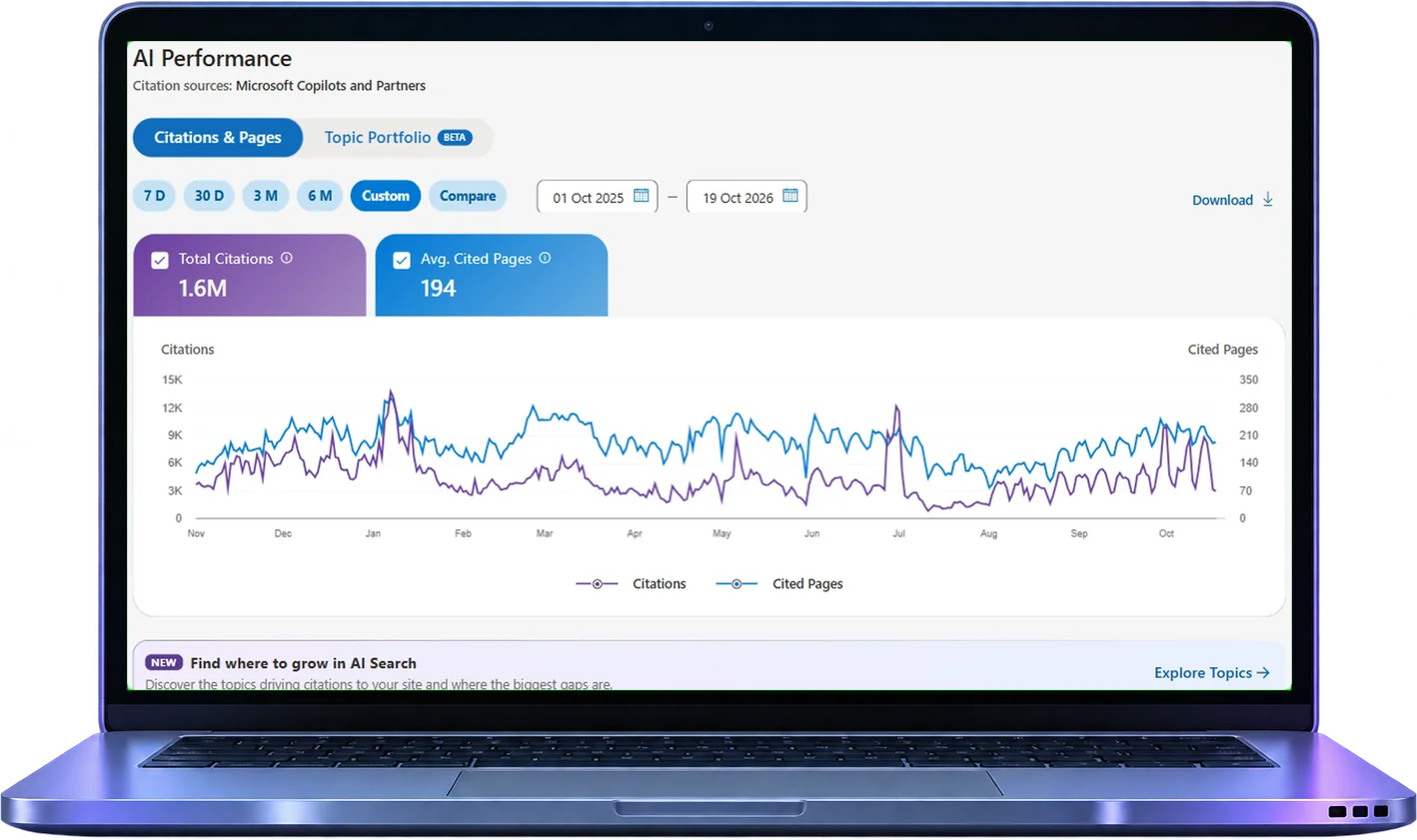Screen dimensions: 1417x840
Task: Click the Jan label on chart axis
Action: [x=373, y=533]
